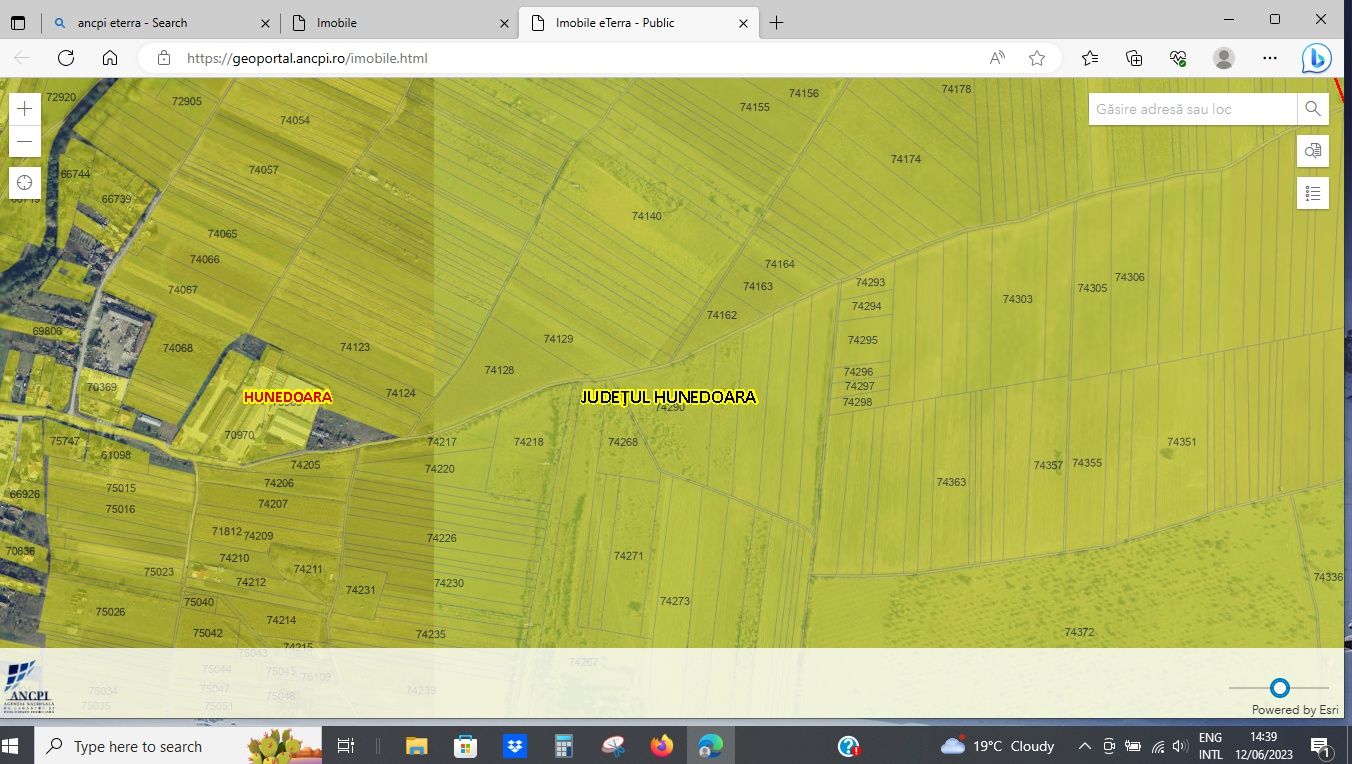Image resolution: width=1352 pixels, height=764 pixels.
Task: Click the address bar URL
Action: point(307,58)
